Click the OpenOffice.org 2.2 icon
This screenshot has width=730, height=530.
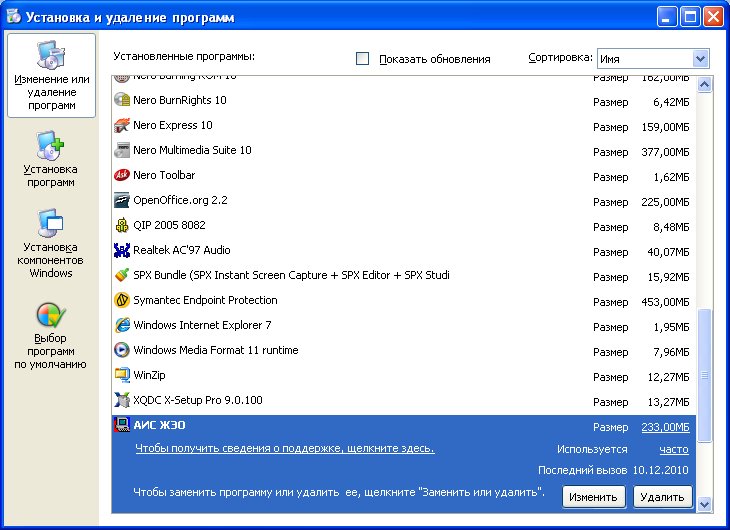(x=122, y=200)
